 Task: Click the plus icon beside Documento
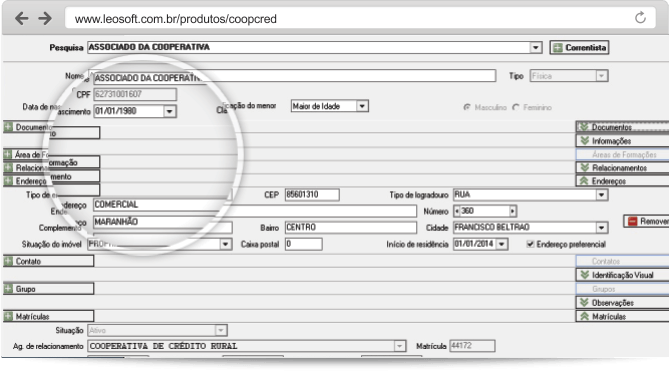tap(8, 127)
